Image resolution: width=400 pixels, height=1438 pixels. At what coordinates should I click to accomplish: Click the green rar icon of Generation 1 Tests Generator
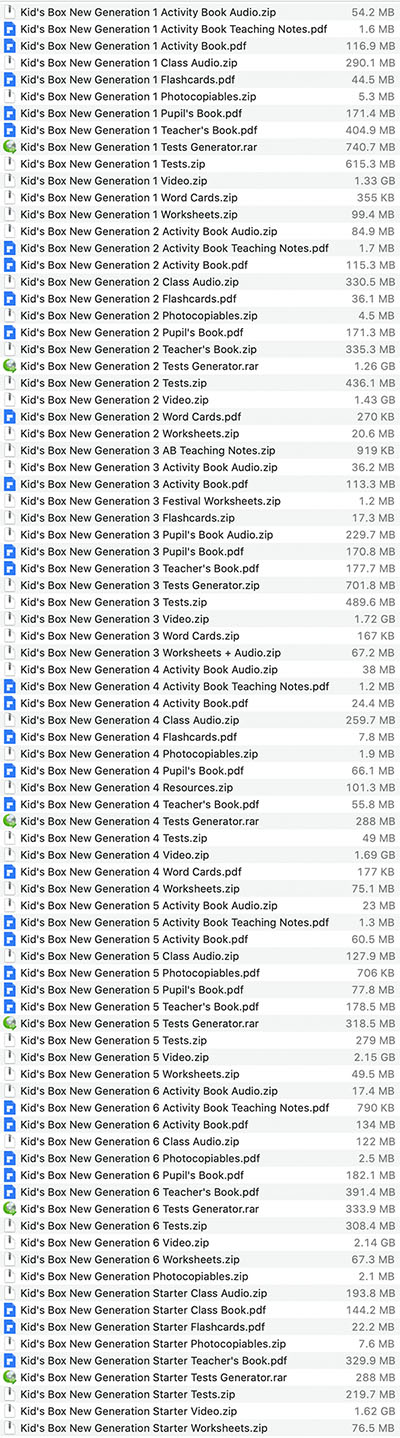click(9, 147)
